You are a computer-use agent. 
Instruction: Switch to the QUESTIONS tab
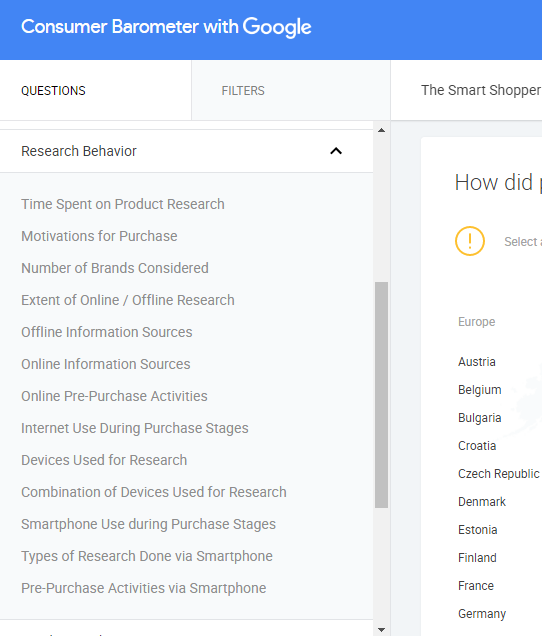coord(53,90)
